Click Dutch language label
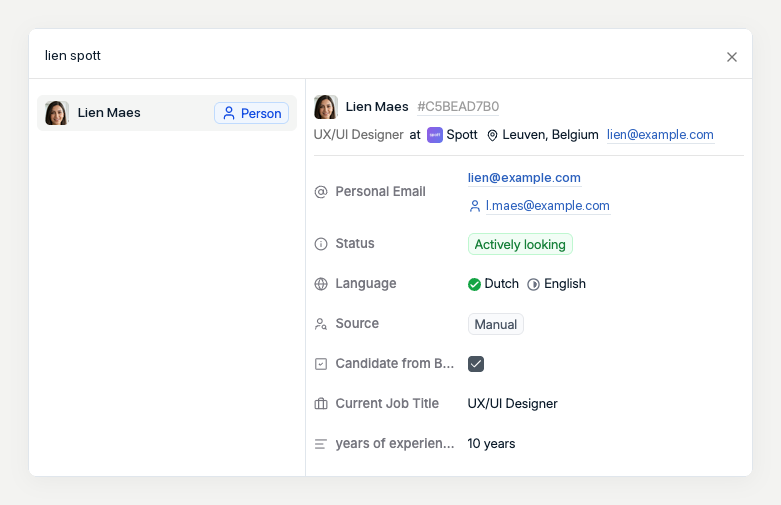 point(501,284)
